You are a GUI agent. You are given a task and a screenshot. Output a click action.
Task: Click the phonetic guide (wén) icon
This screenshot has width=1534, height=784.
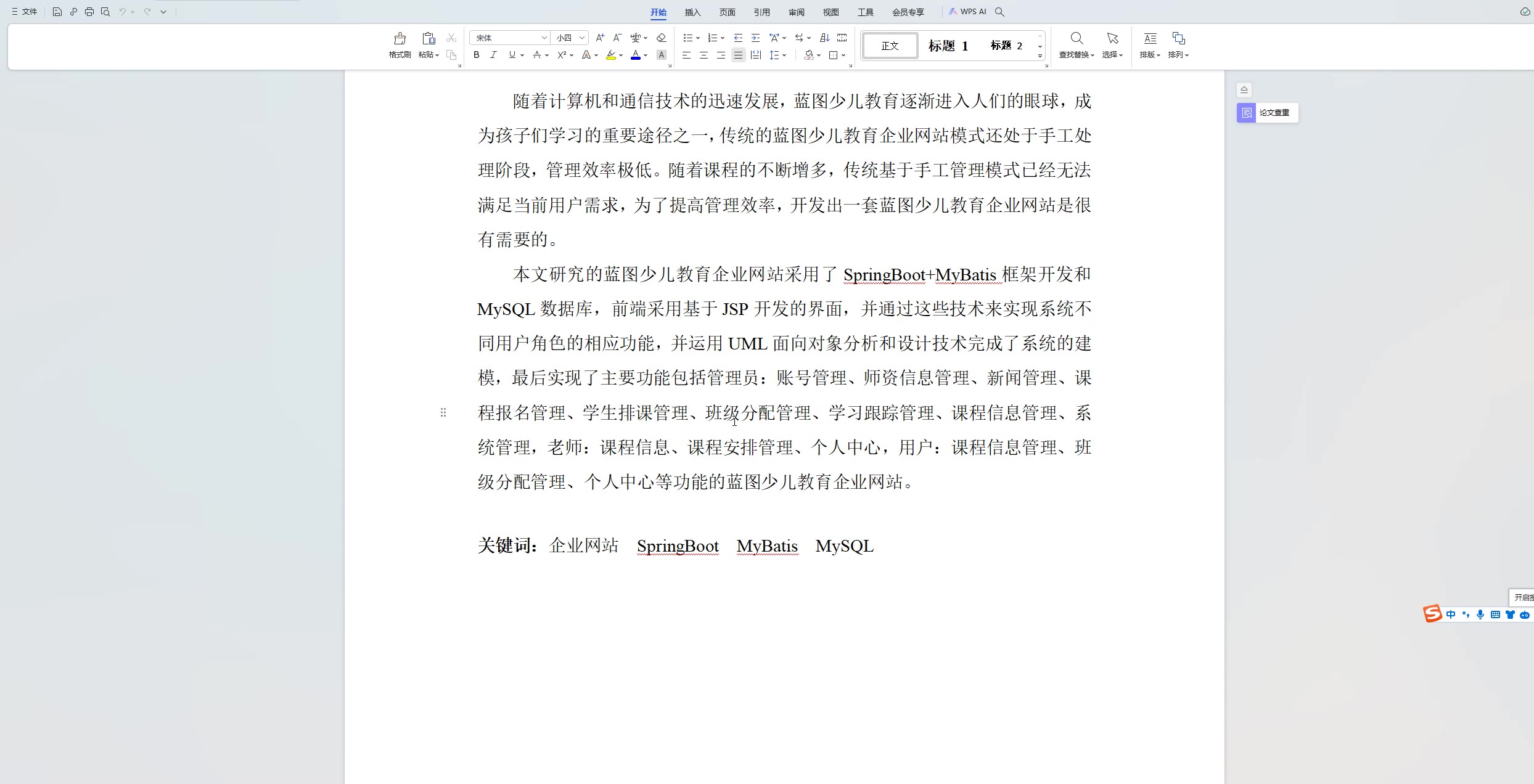coord(635,38)
